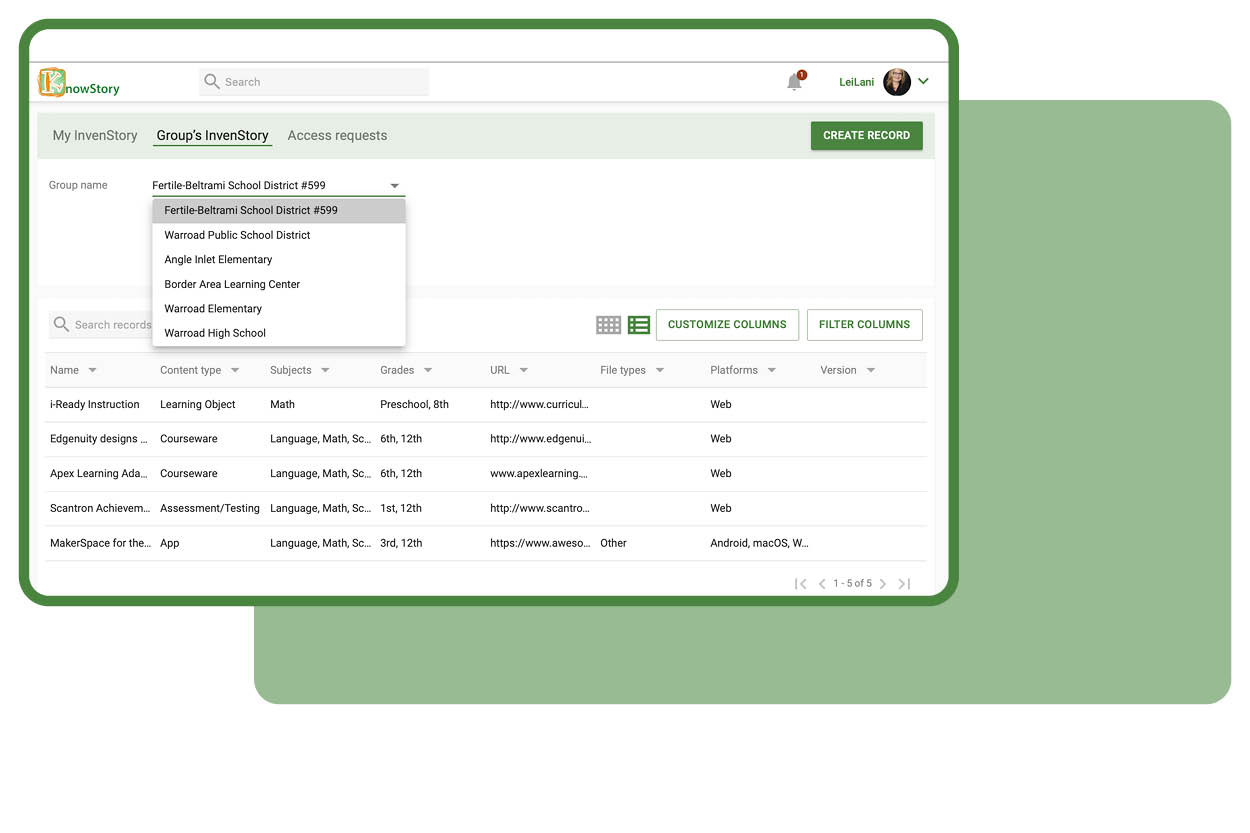Screen dimensions: 1250x833
Task: Open the Content type column arrow
Action: tap(235, 370)
